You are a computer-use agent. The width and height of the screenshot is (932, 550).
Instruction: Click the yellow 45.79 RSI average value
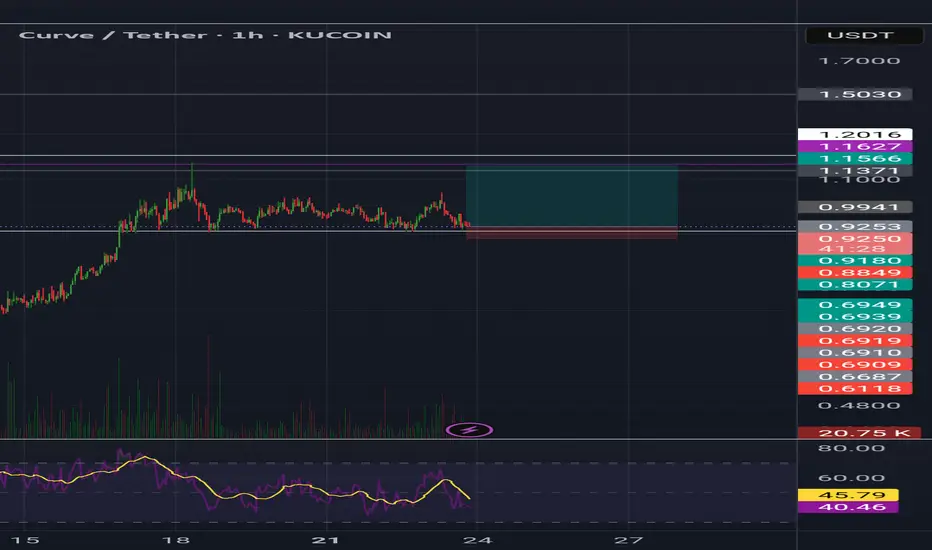848,495
